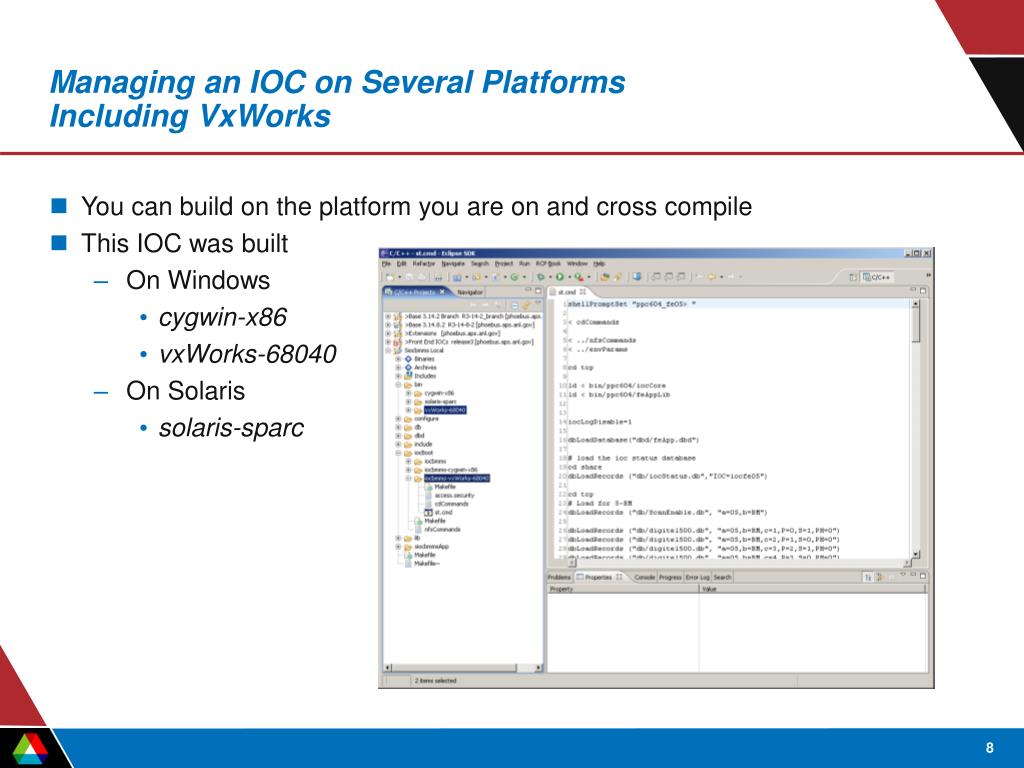
Task: Click the Archives node icon in tree
Action: click(x=408, y=367)
